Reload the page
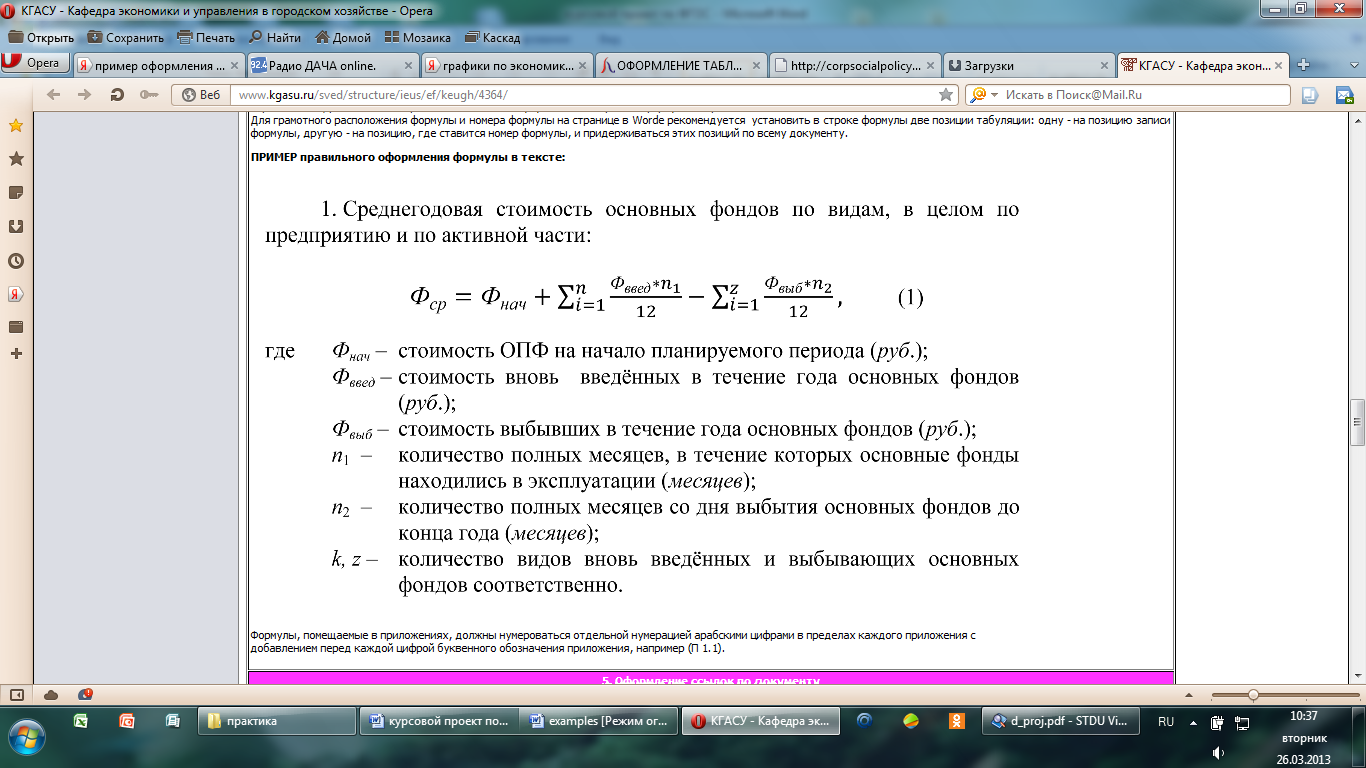 [117, 95]
